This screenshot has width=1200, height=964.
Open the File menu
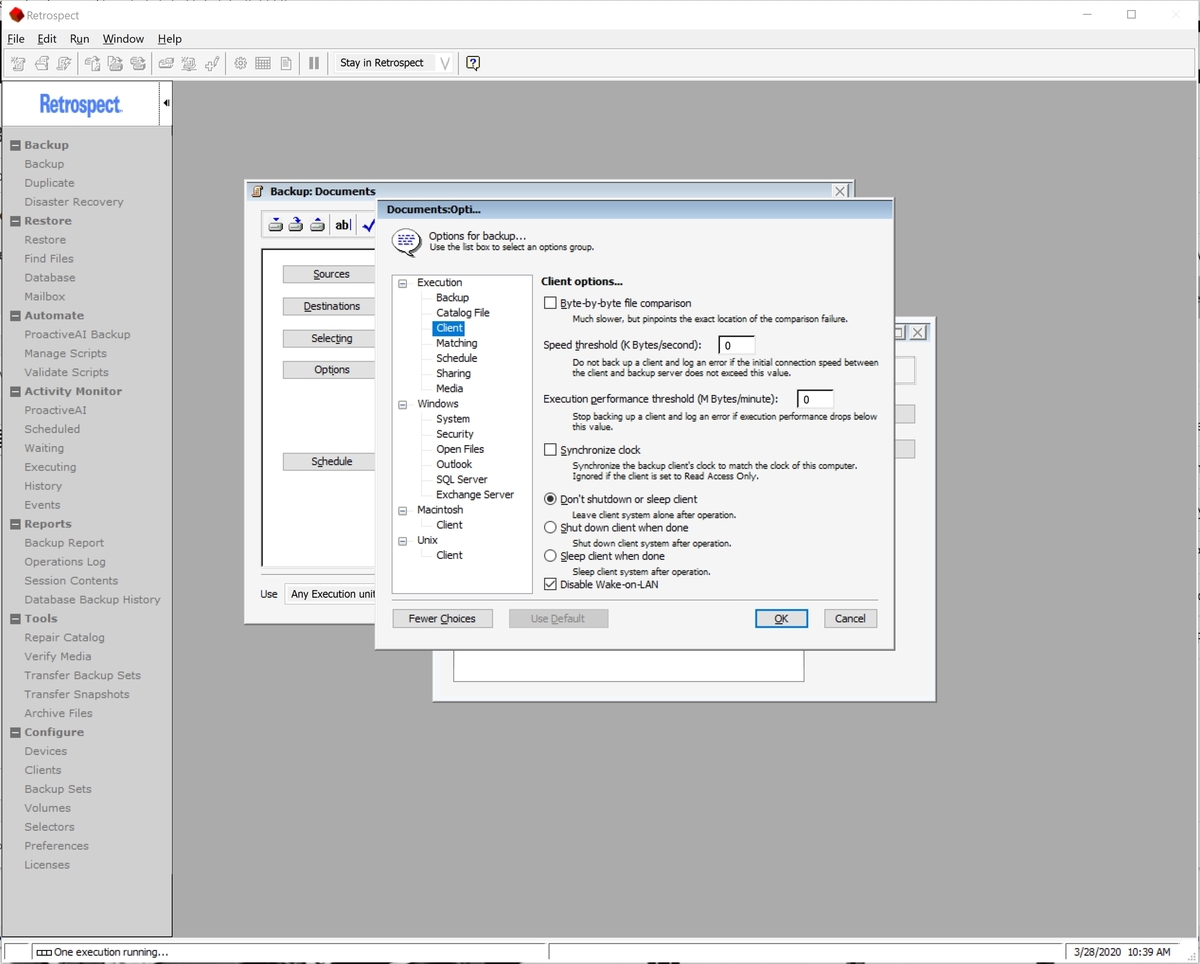click(16, 39)
